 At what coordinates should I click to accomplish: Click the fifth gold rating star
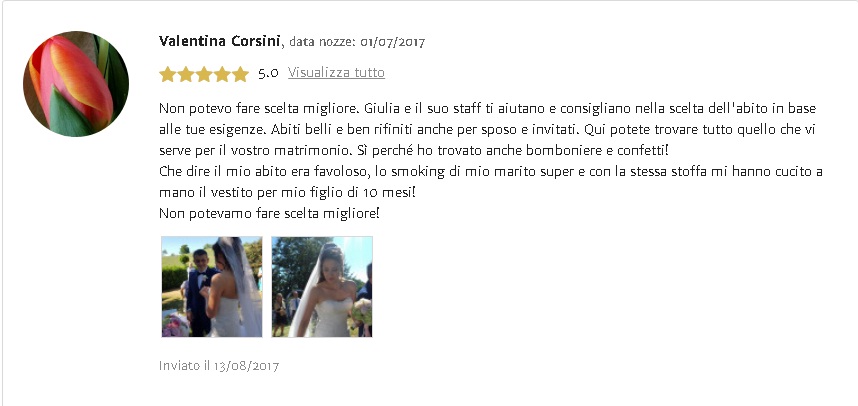tap(240, 74)
